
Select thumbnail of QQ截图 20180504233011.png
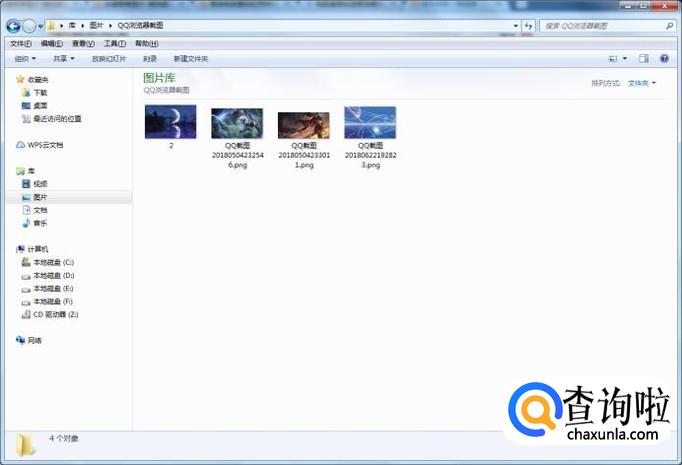tap(304, 125)
